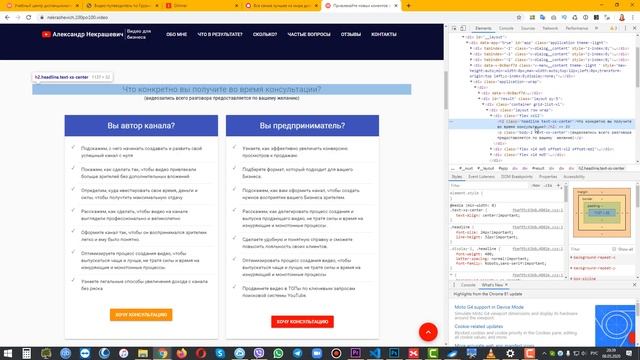Viewport: 640px width, 360px height.
Task: Click the YouTube logo in the site header
Action: tap(46, 34)
